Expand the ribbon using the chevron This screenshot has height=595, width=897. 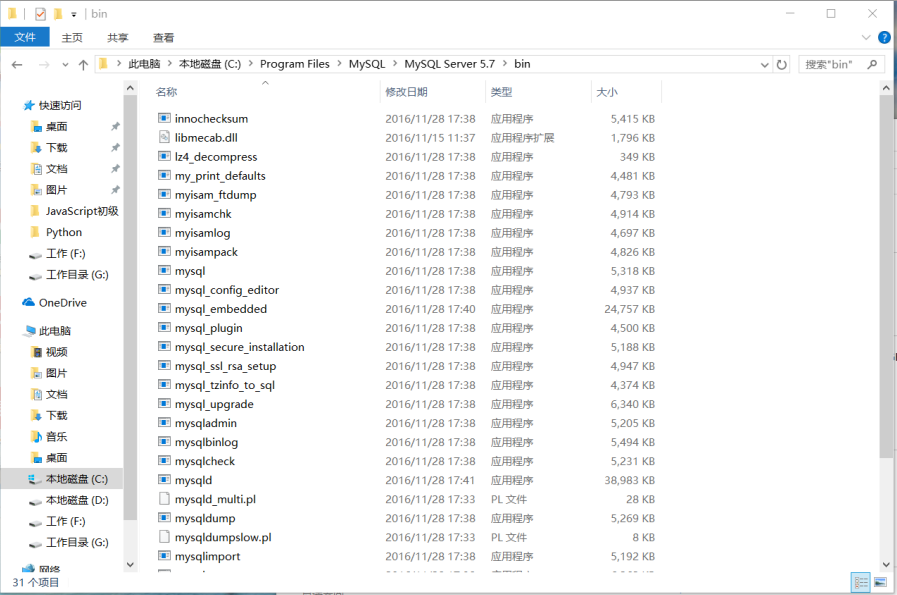(868, 38)
